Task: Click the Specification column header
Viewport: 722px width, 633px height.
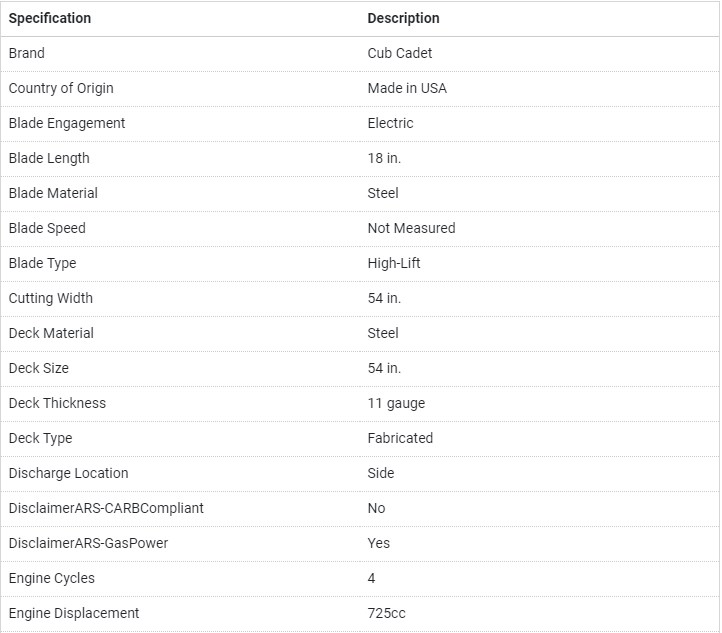Action: 50,18
